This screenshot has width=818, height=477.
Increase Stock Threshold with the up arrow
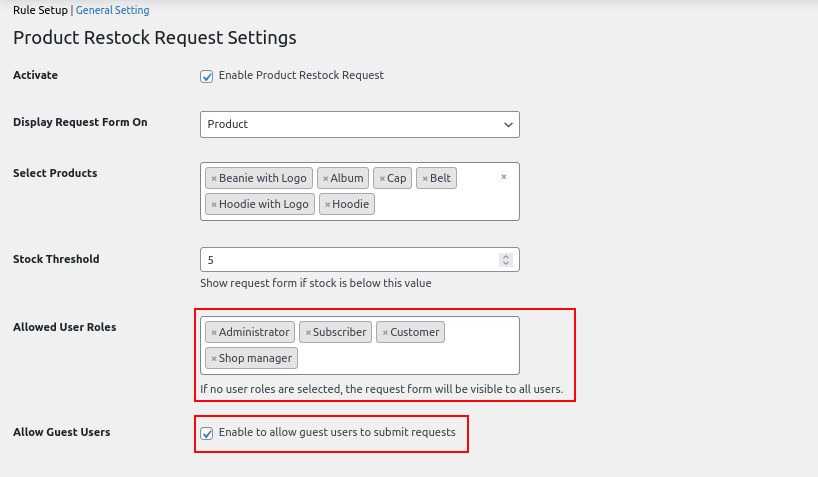point(506,256)
